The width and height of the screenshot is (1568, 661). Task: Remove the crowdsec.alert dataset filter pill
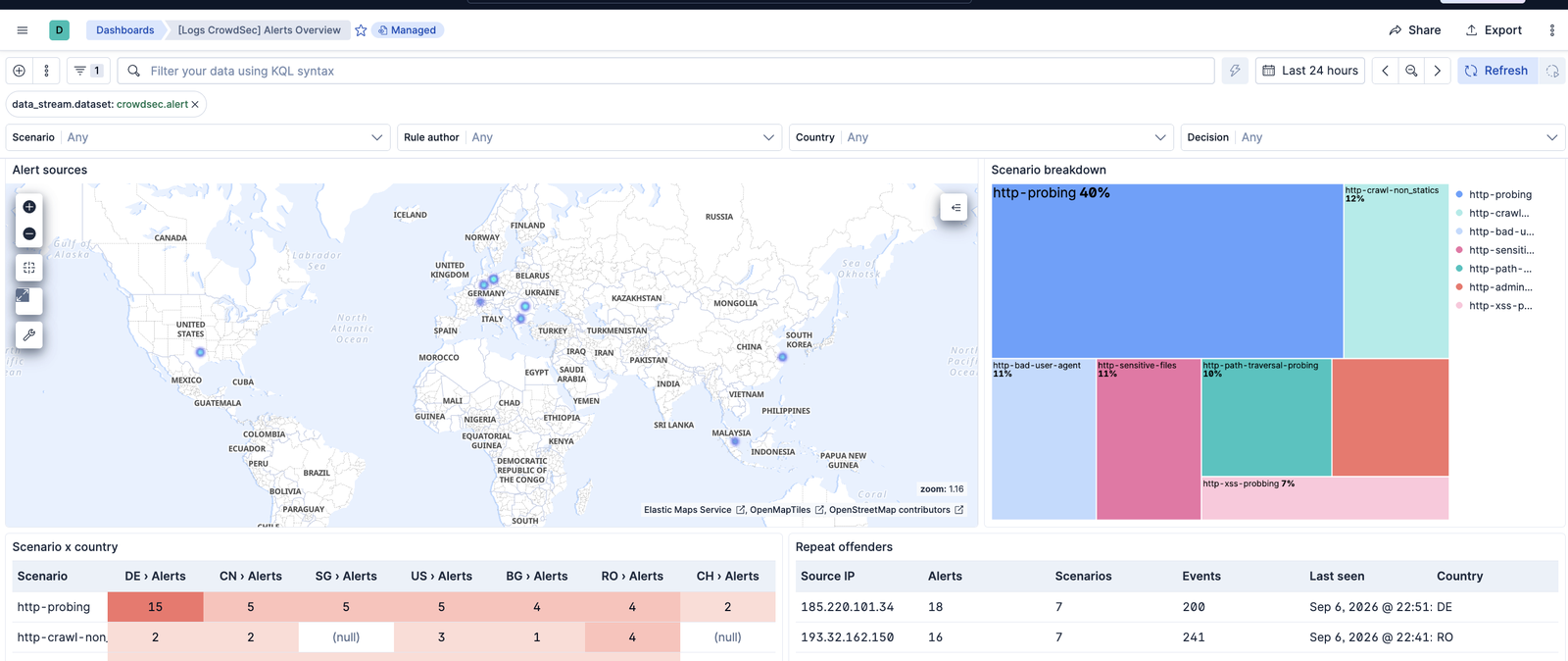pos(195,104)
